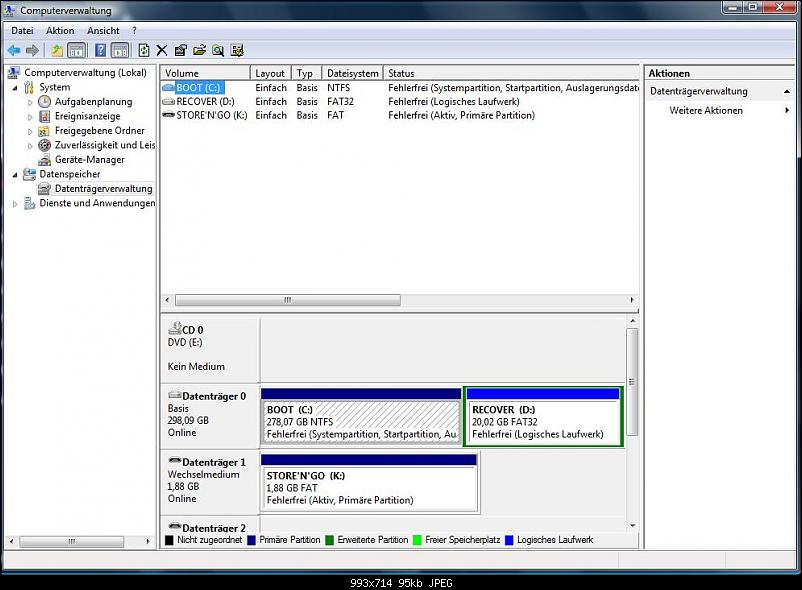
Task: Click up arrow of disk view scrollbar
Action: click(633, 321)
